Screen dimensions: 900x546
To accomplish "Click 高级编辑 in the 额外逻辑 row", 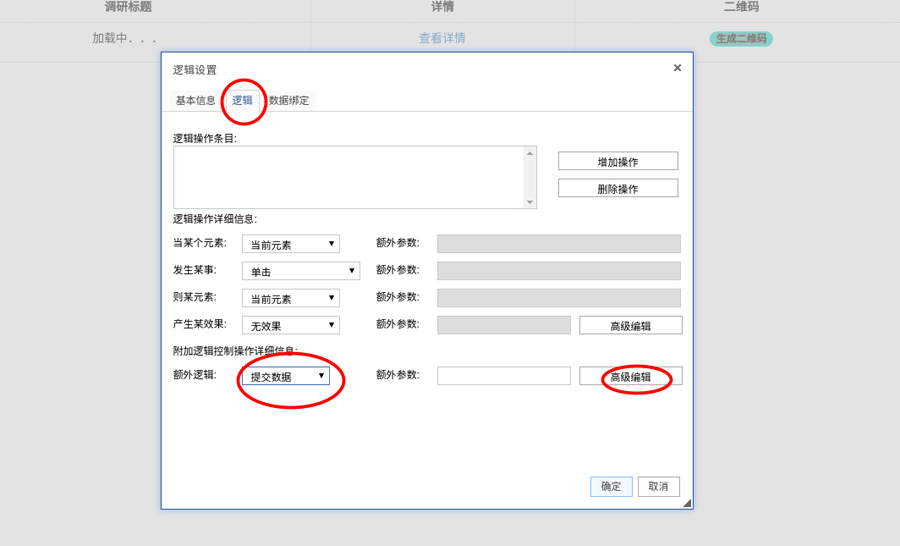I will click(x=630, y=376).
